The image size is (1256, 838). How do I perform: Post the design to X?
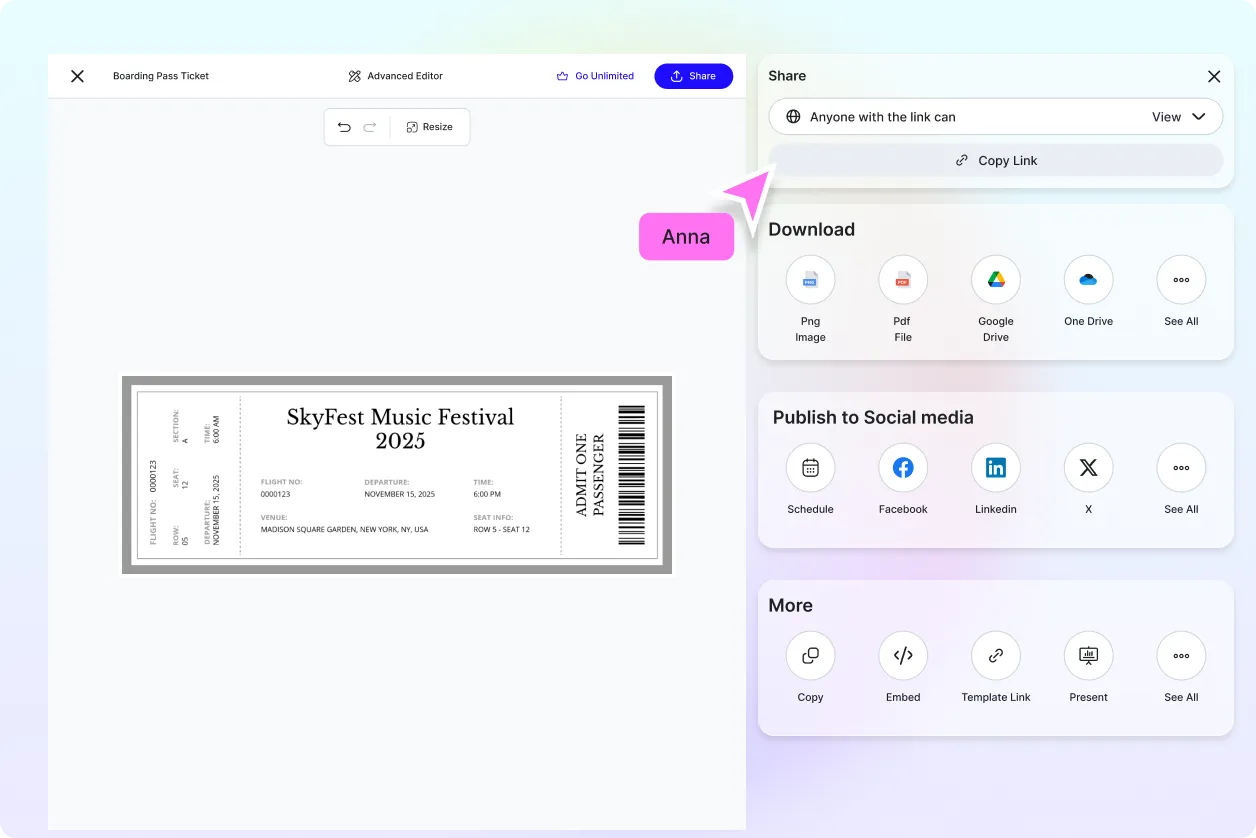pos(1088,468)
